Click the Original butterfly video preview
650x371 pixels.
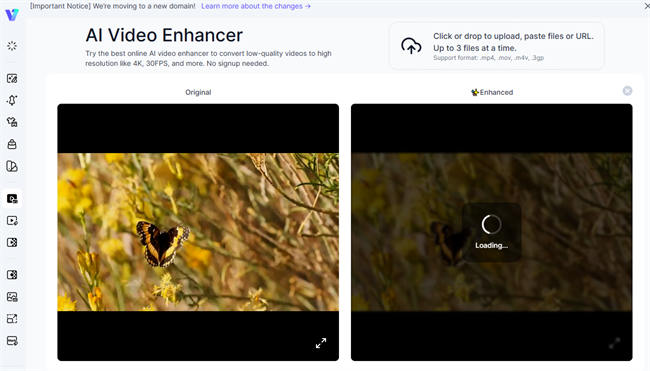pyautogui.click(x=198, y=232)
